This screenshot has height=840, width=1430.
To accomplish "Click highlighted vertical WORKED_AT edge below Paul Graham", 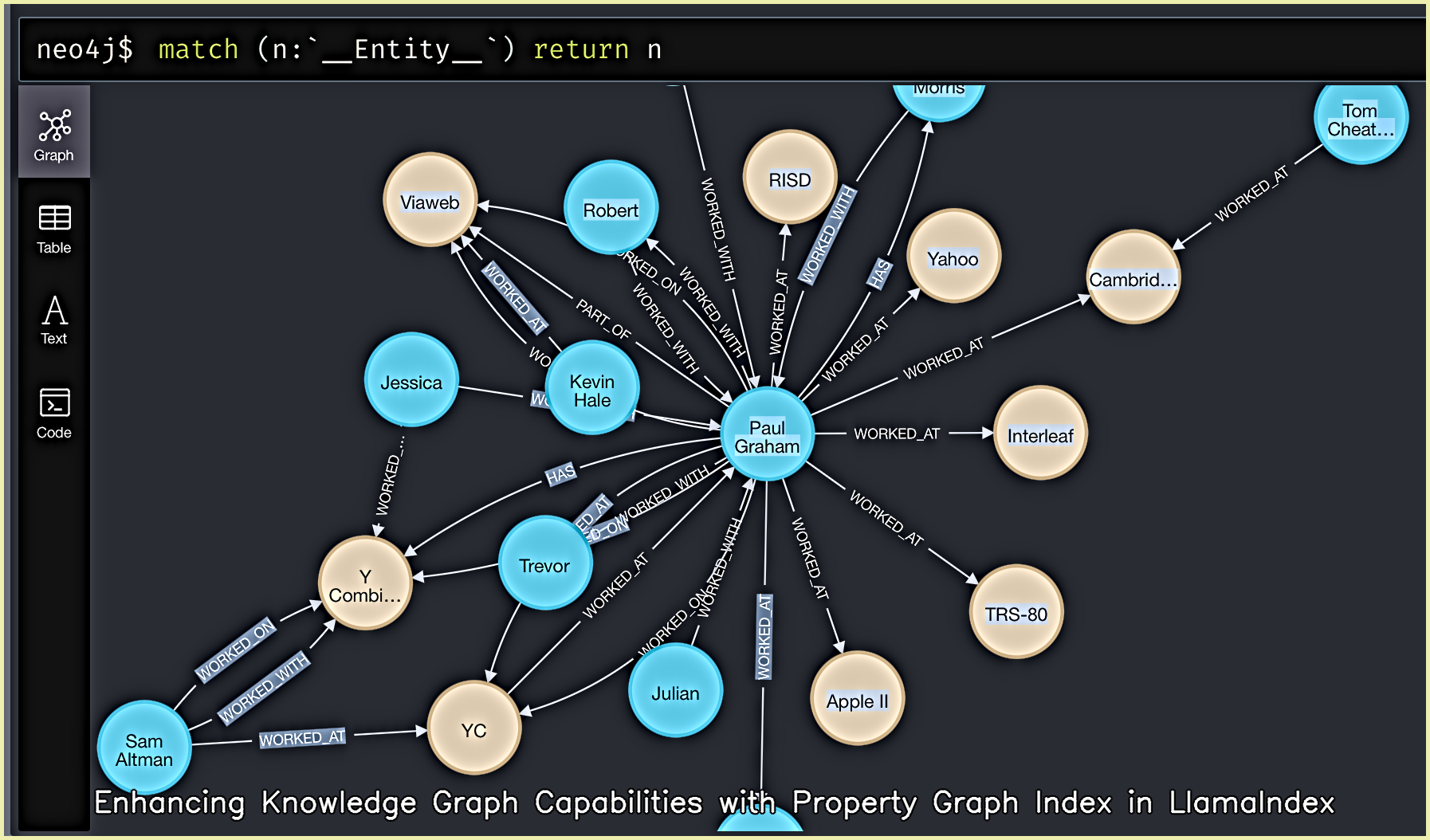I will [x=764, y=637].
